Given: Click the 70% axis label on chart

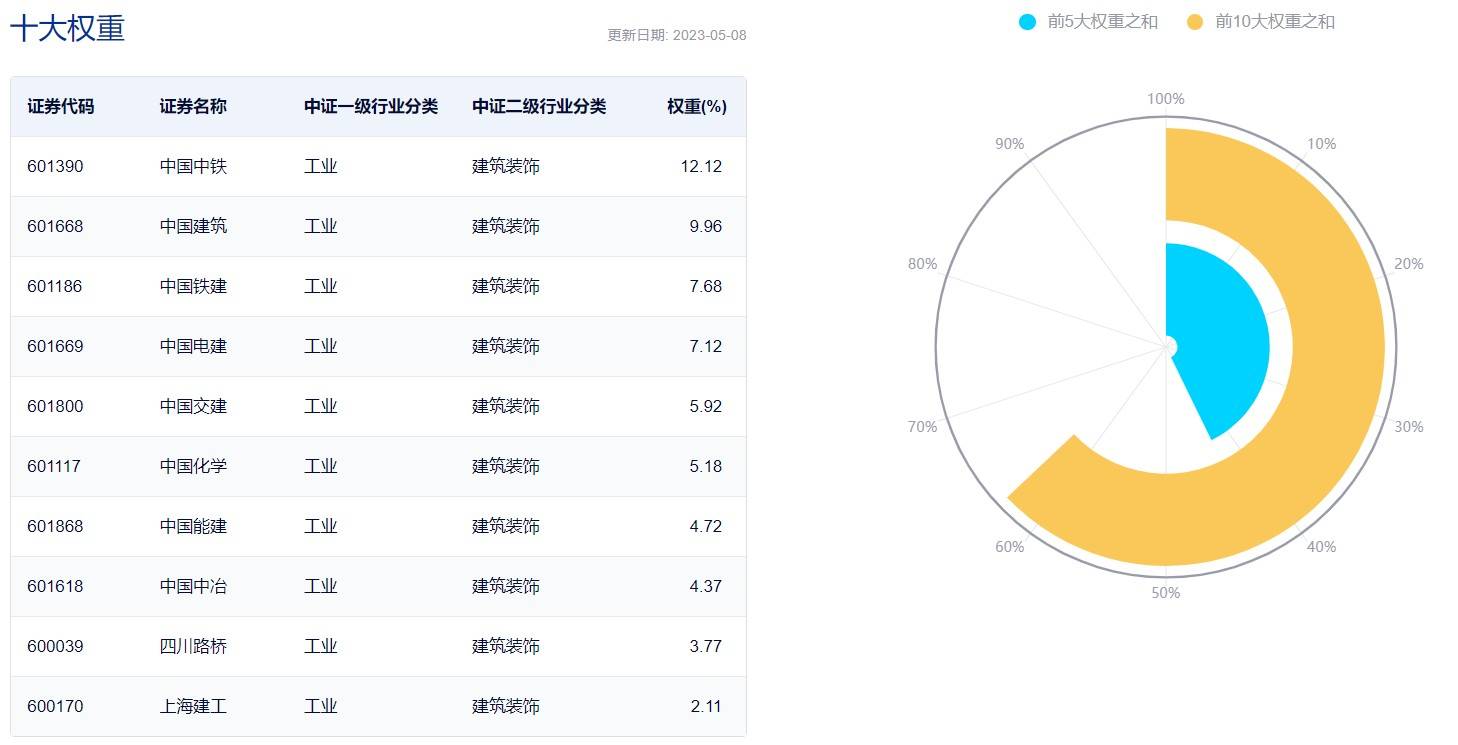Looking at the screenshot, I should (x=922, y=427).
